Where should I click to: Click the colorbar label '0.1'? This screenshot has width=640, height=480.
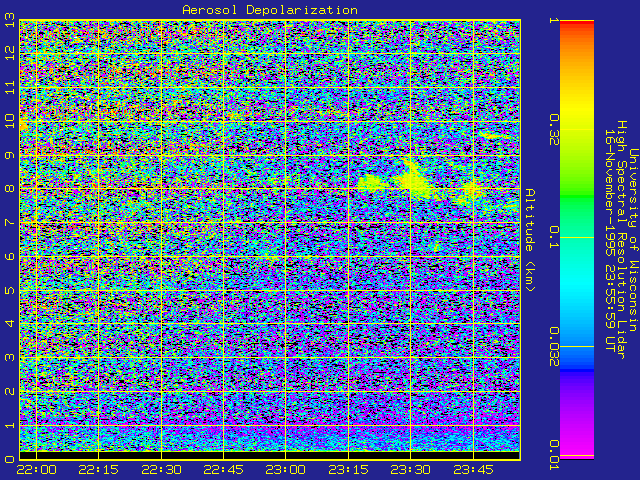pyautogui.click(x=554, y=237)
